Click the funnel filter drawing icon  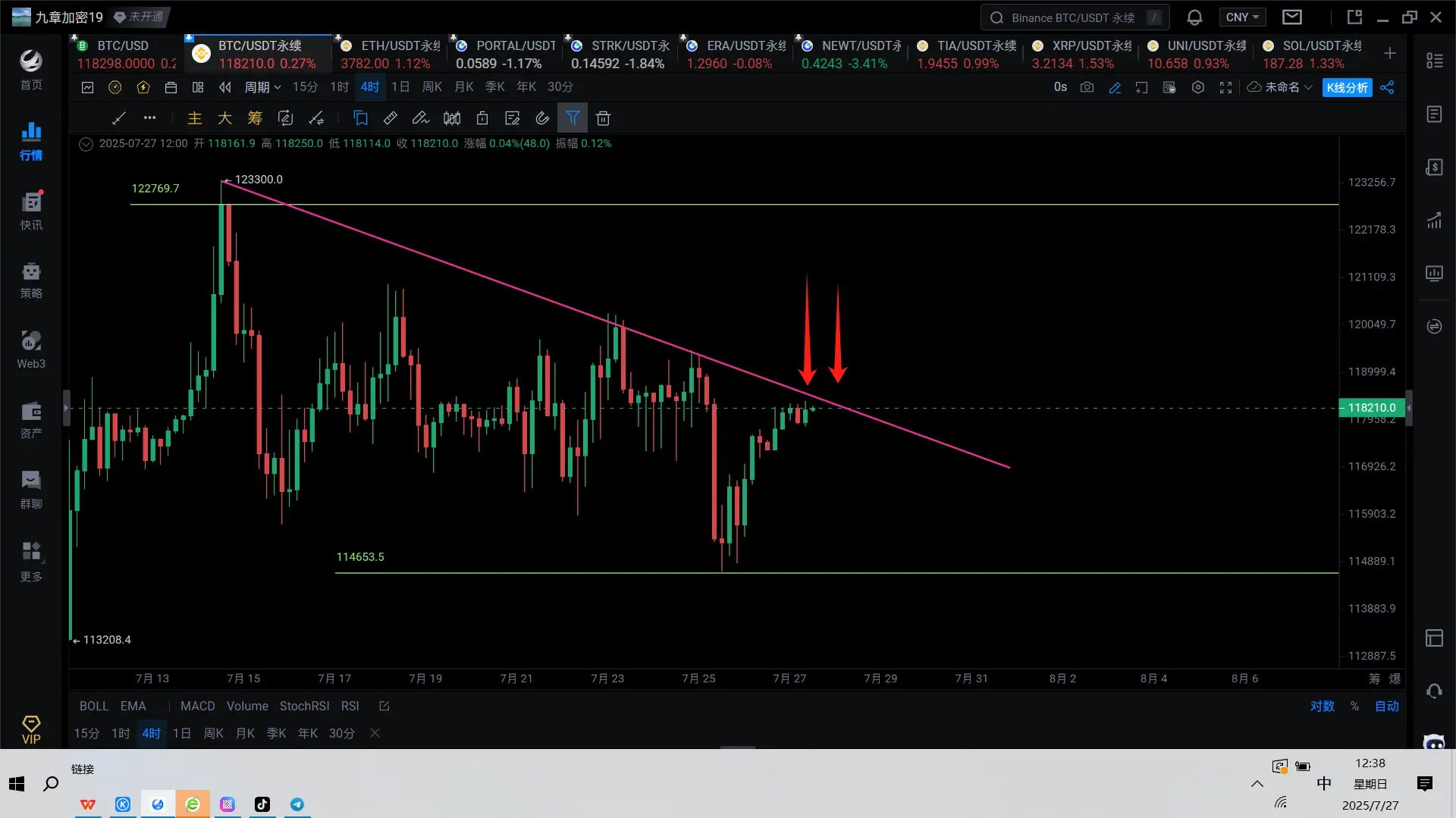click(x=573, y=118)
